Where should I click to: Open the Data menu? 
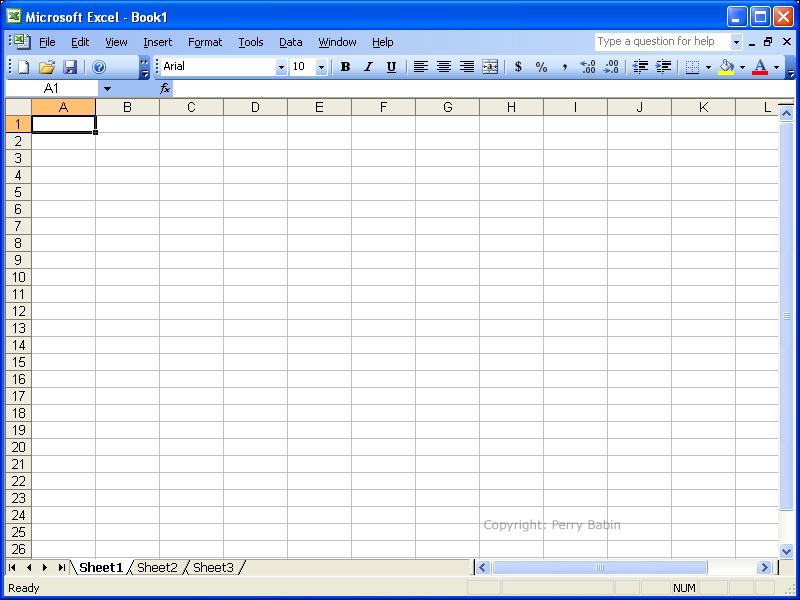tap(291, 42)
